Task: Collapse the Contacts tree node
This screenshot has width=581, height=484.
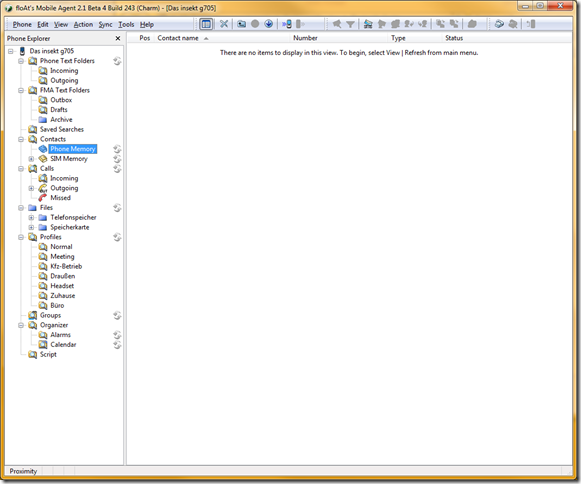Action: (21, 139)
